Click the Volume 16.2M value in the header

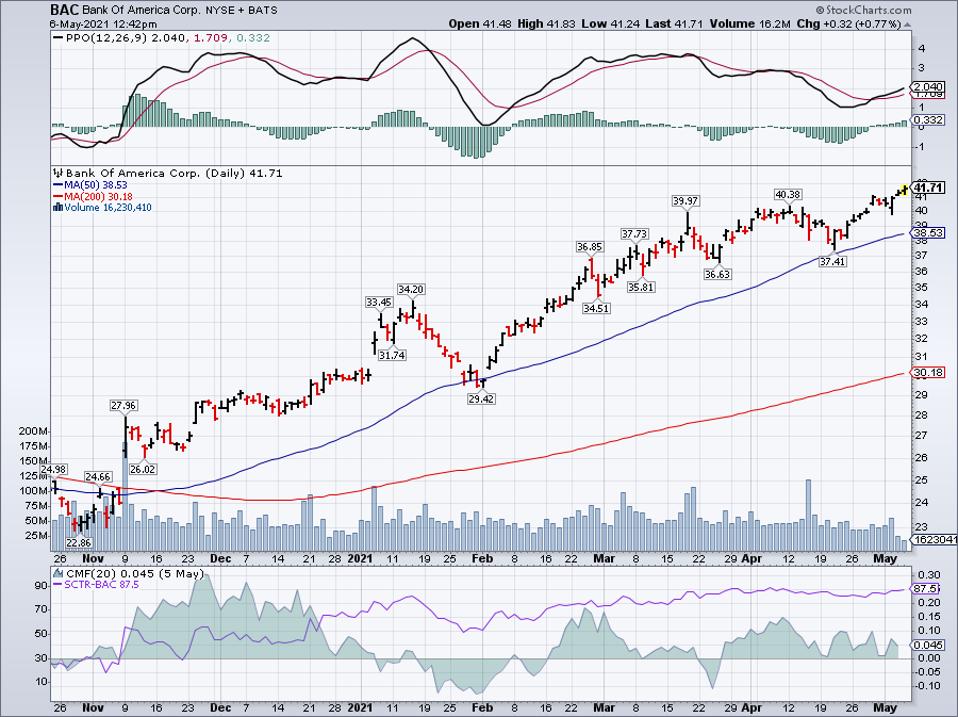[751, 24]
